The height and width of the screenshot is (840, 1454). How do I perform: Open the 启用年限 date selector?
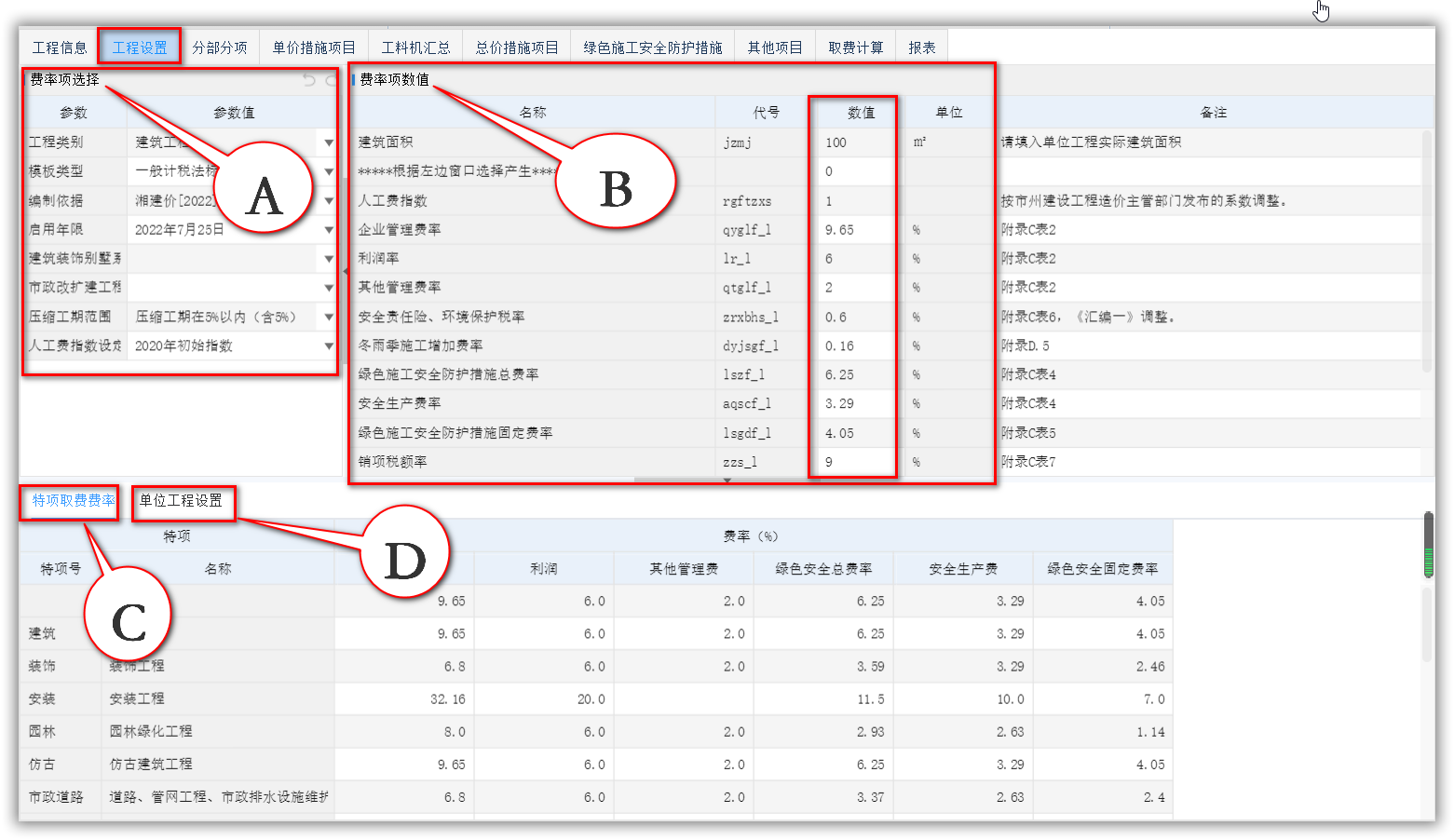(x=328, y=229)
